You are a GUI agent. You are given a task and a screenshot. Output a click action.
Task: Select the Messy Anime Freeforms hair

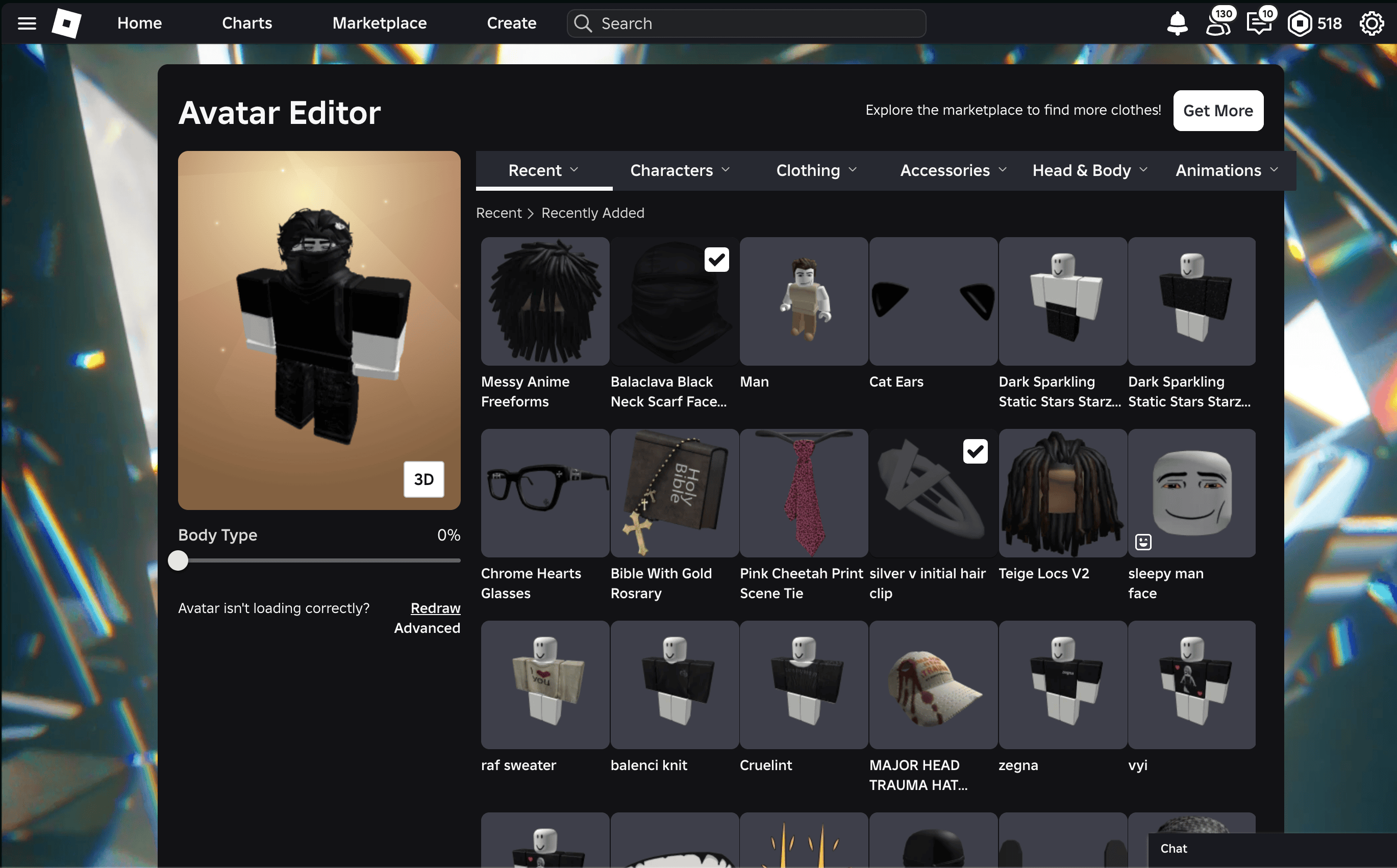pos(545,301)
